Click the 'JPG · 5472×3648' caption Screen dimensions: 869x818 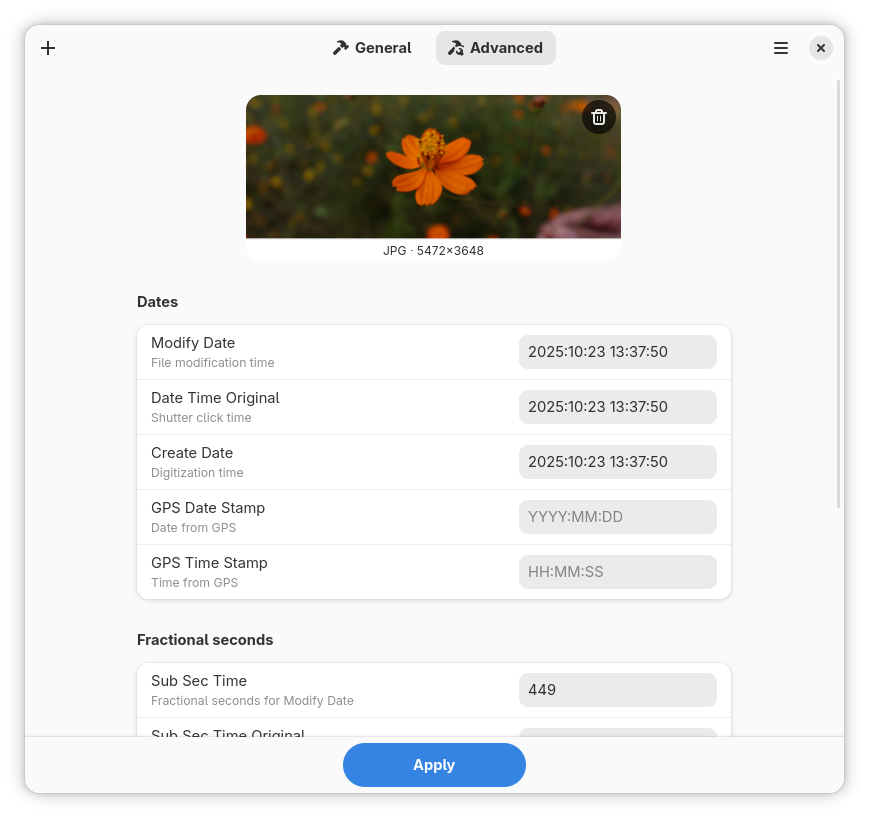tap(433, 251)
